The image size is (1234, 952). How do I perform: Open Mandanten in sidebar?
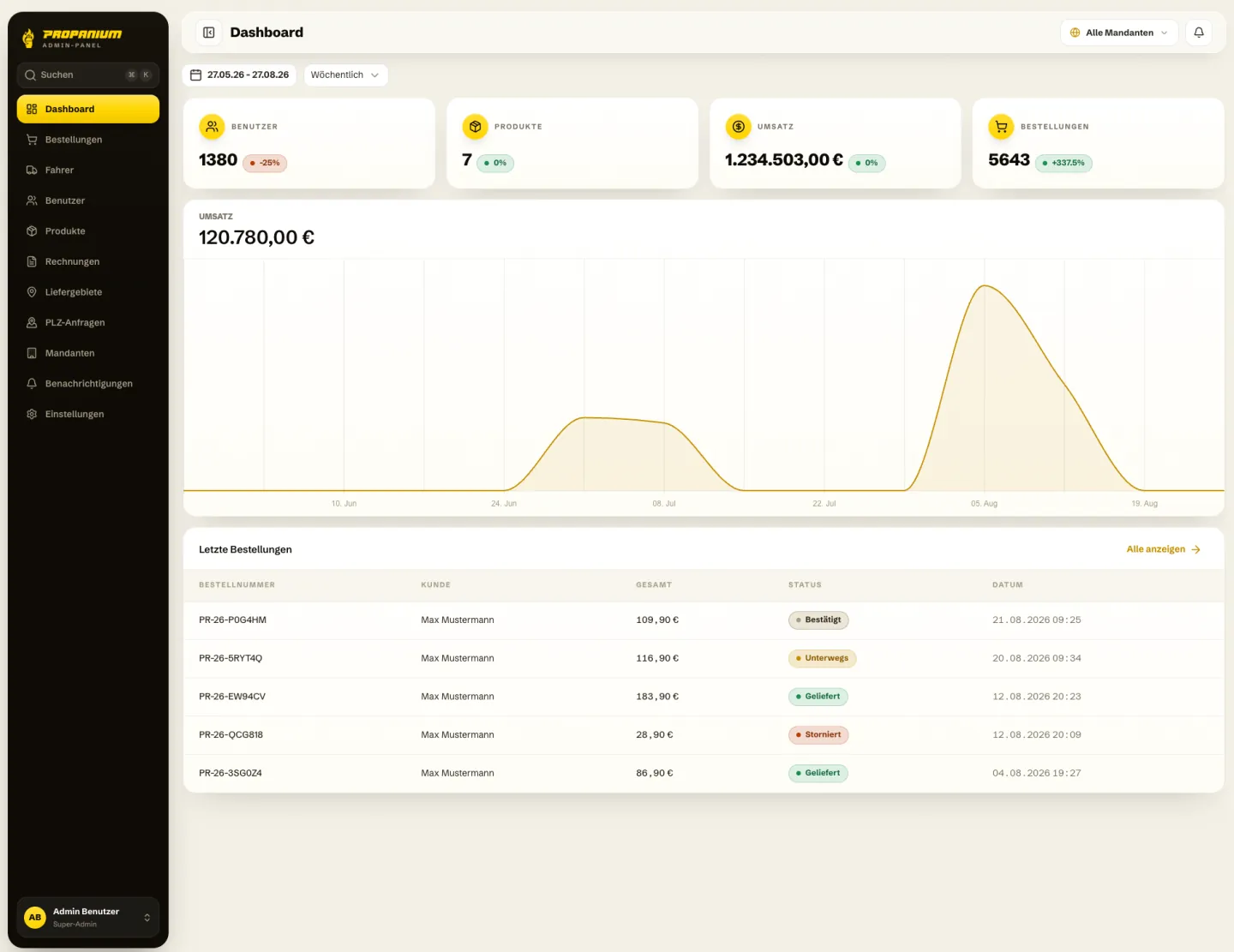click(x=88, y=353)
